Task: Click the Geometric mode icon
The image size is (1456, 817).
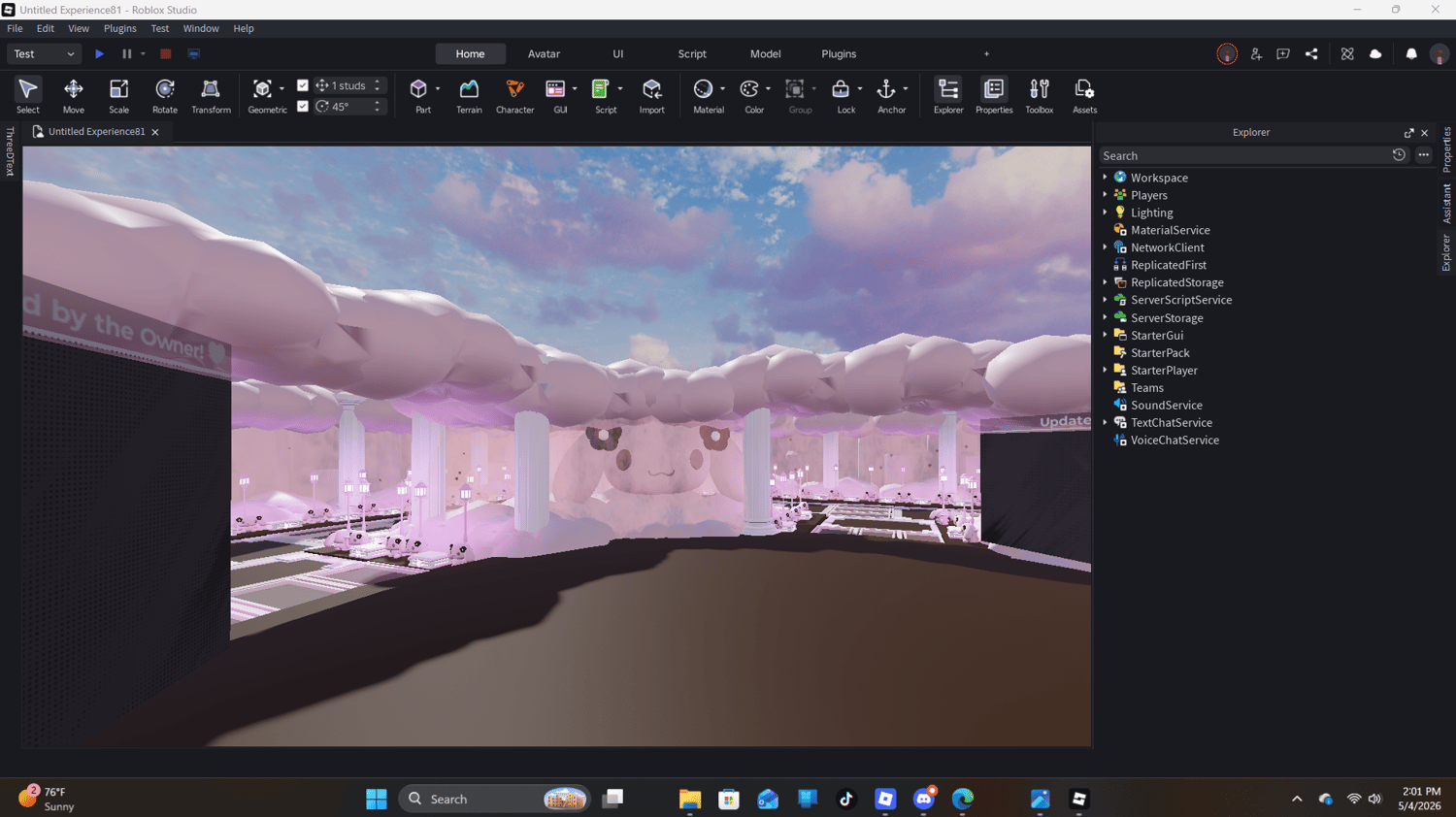Action: (x=262, y=89)
